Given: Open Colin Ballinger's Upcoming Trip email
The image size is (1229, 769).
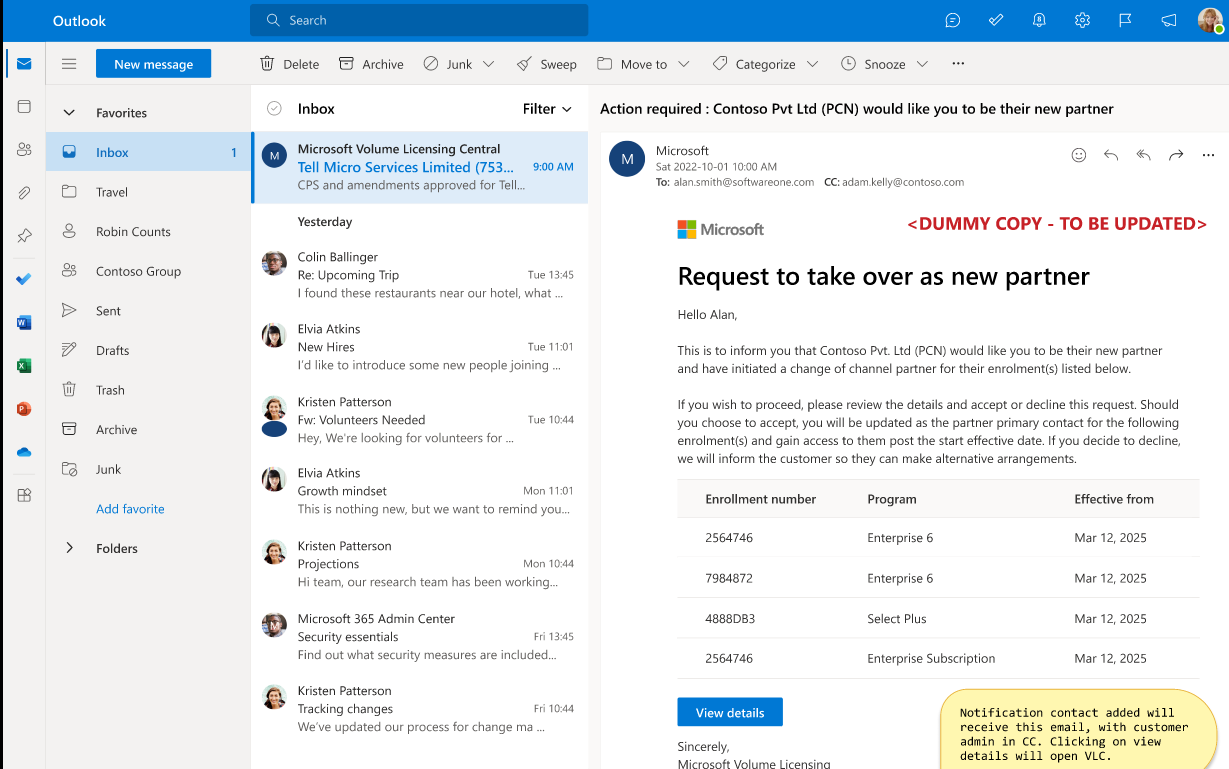Looking at the screenshot, I should 420,275.
